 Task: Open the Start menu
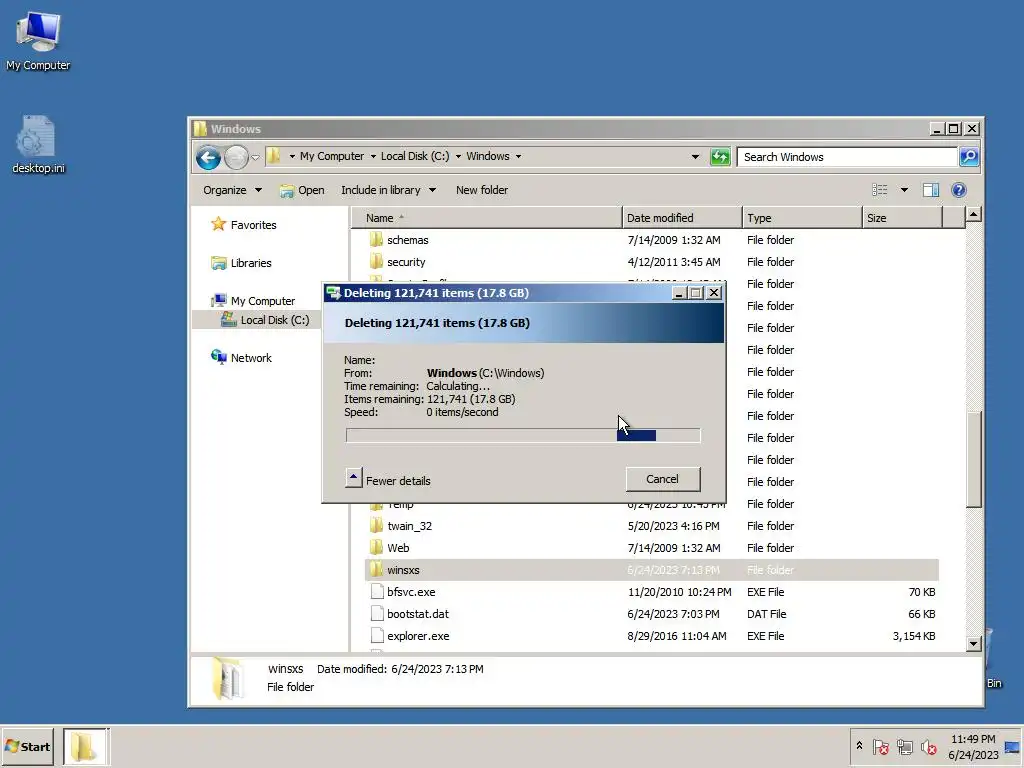(27, 746)
